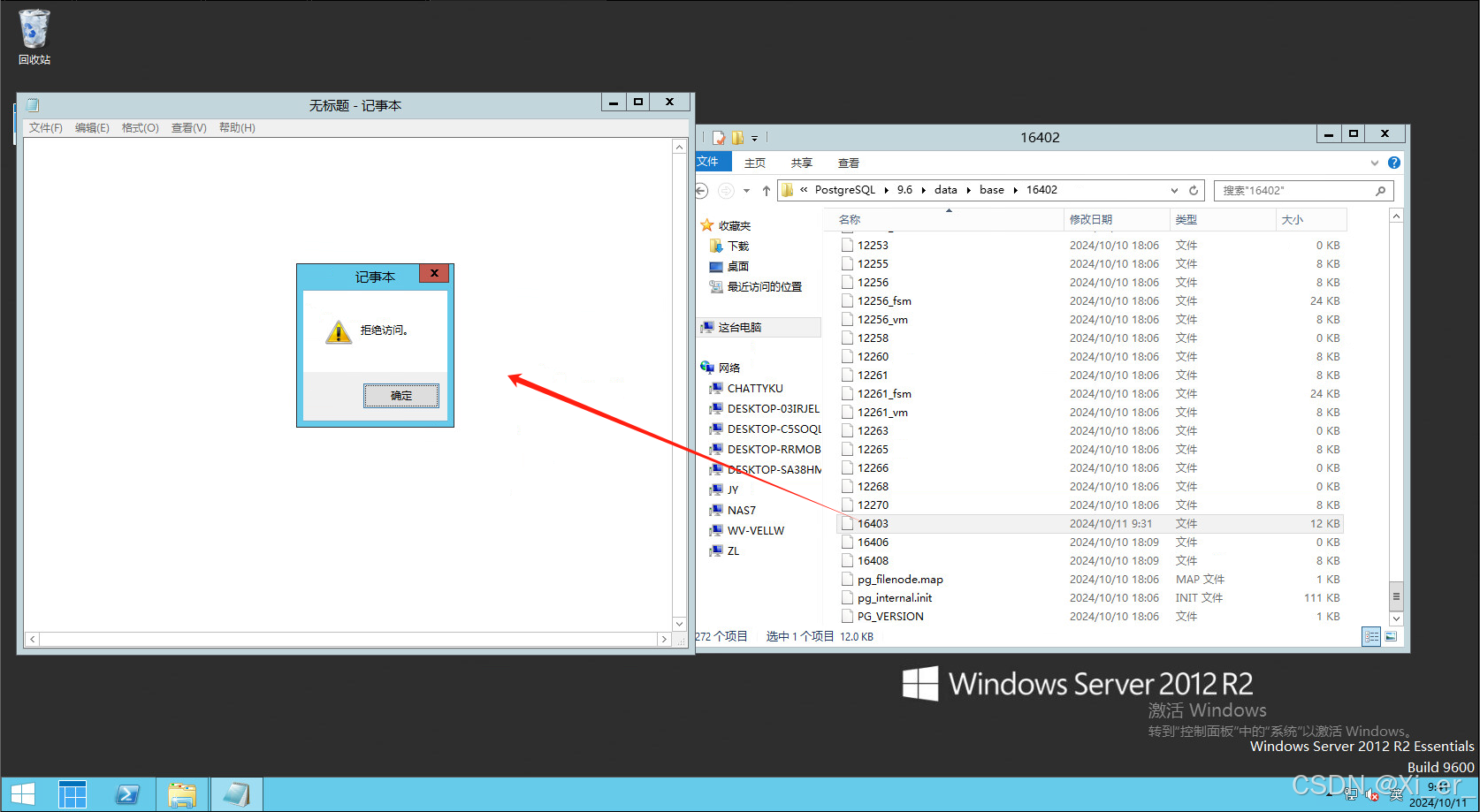Refresh the 16402 folder view
1480x812 pixels.
point(1194,190)
